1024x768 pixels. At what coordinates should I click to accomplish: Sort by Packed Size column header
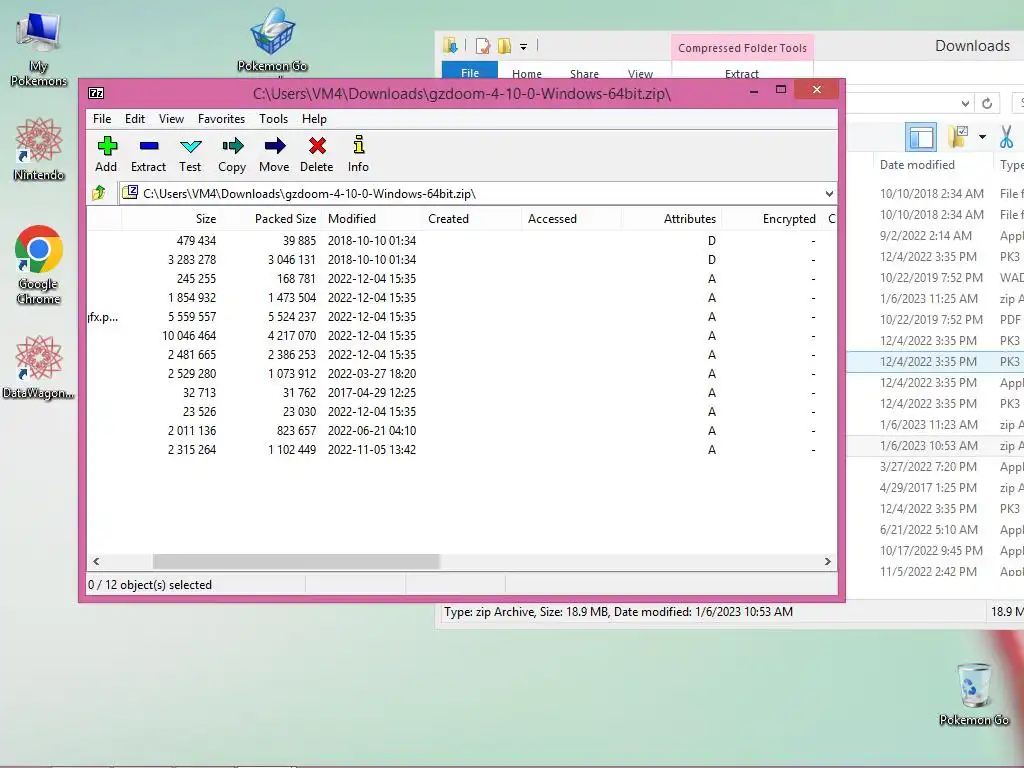click(271, 219)
